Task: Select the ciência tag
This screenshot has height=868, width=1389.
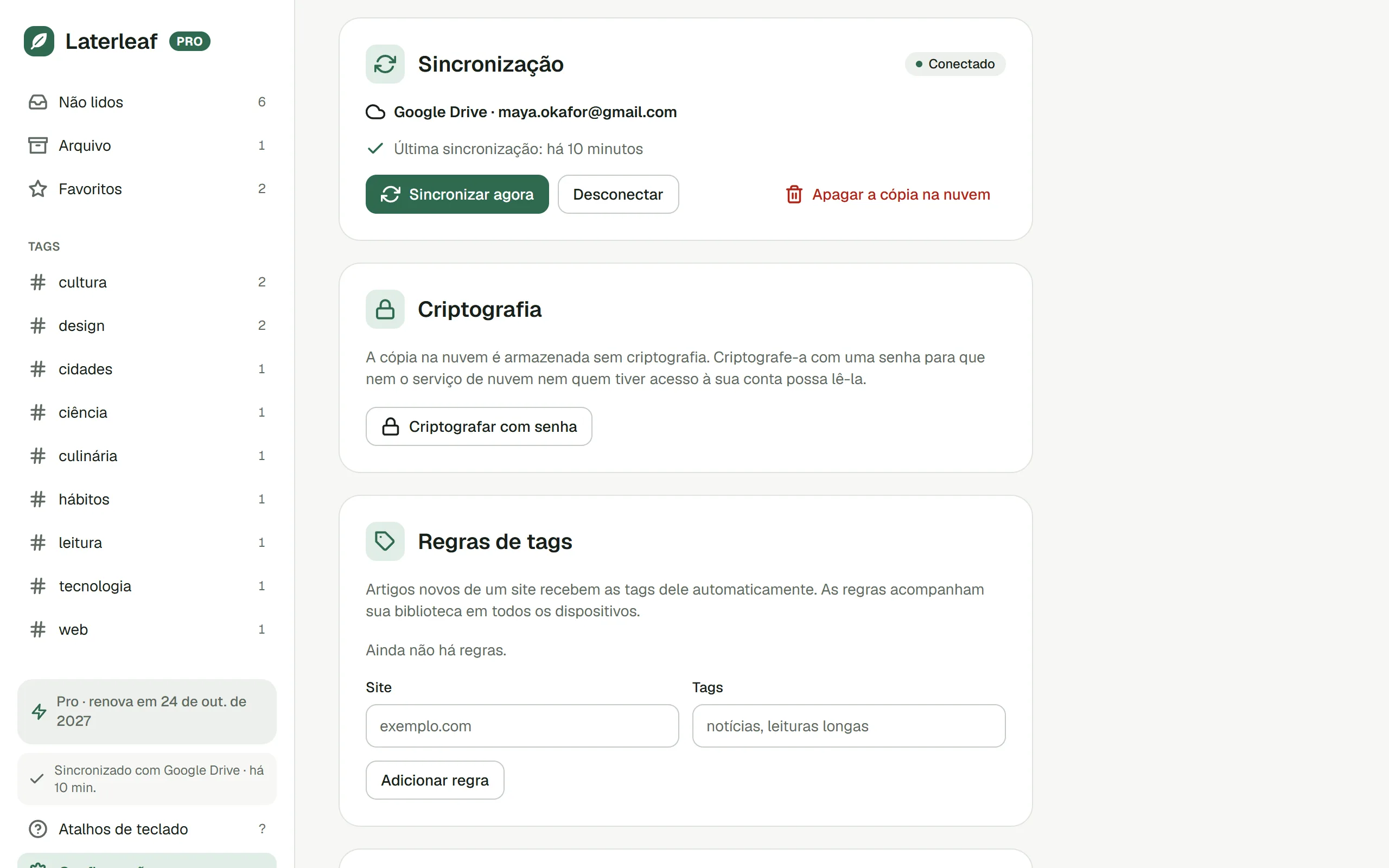Action: (x=147, y=412)
